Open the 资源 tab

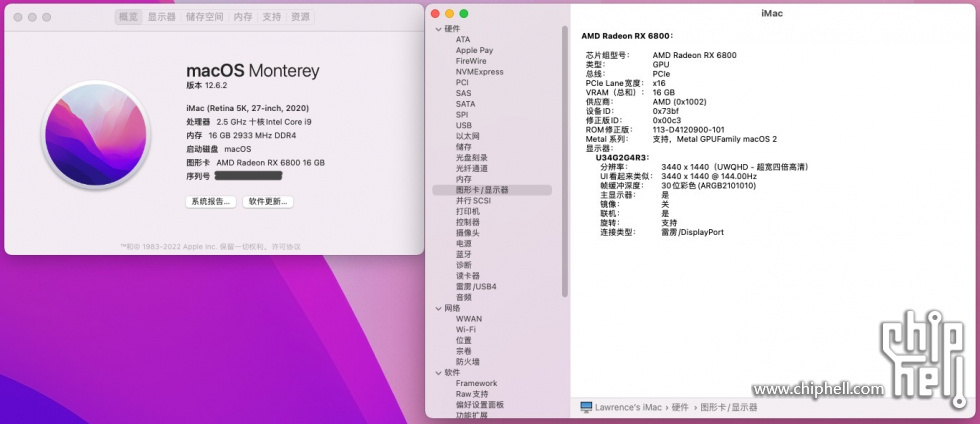click(x=300, y=17)
